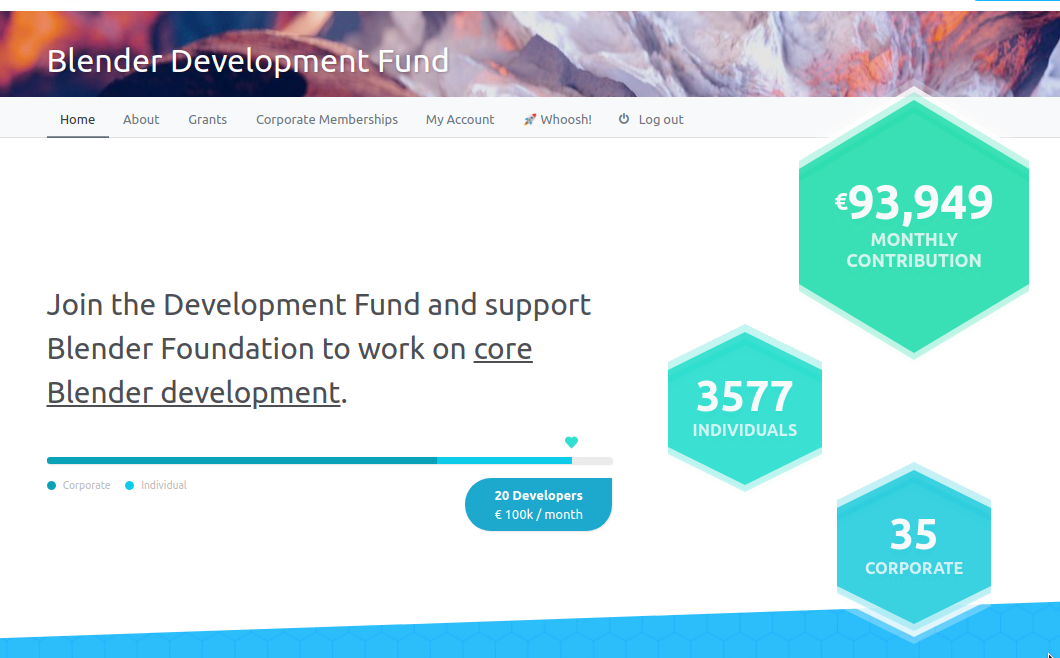The width and height of the screenshot is (1060, 658).
Task: Click the power icon next to Log out
Action: tap(624, 119)
